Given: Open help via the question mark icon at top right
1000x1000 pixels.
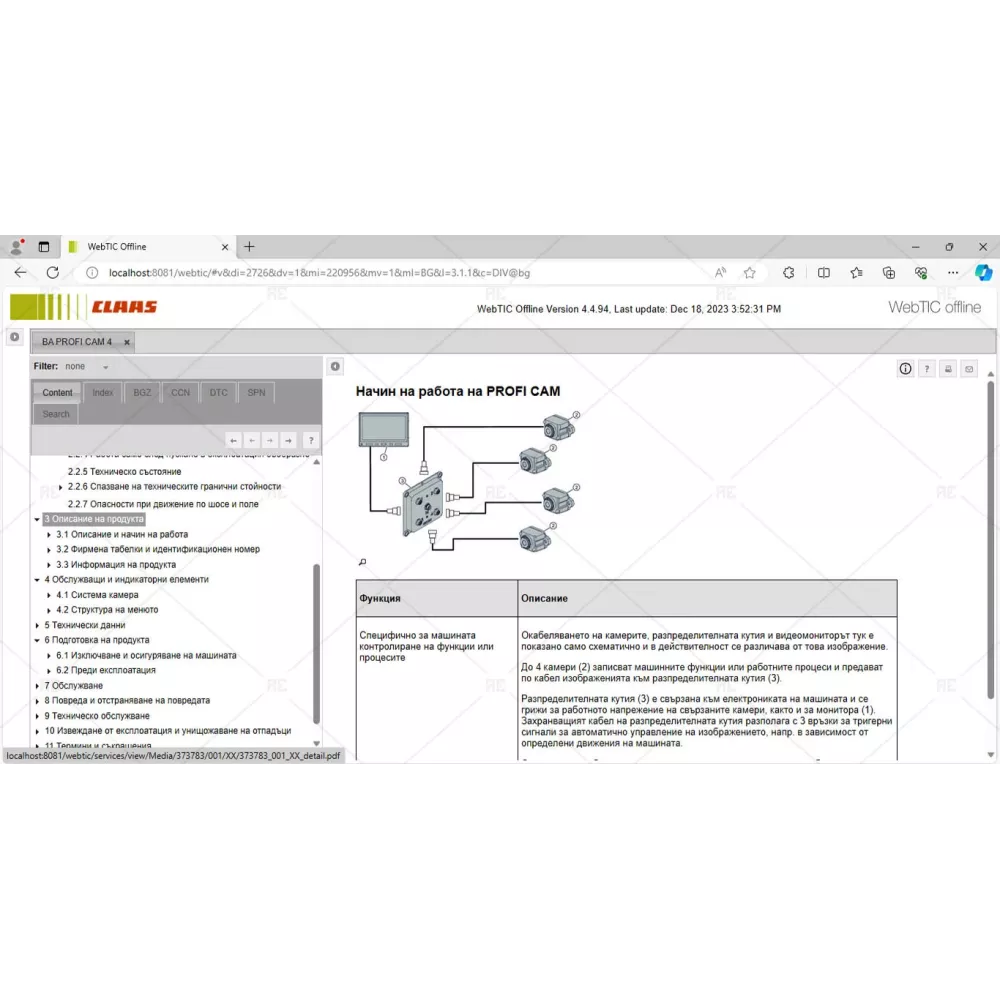Looking at the screenshot, I should pos(927,369).
